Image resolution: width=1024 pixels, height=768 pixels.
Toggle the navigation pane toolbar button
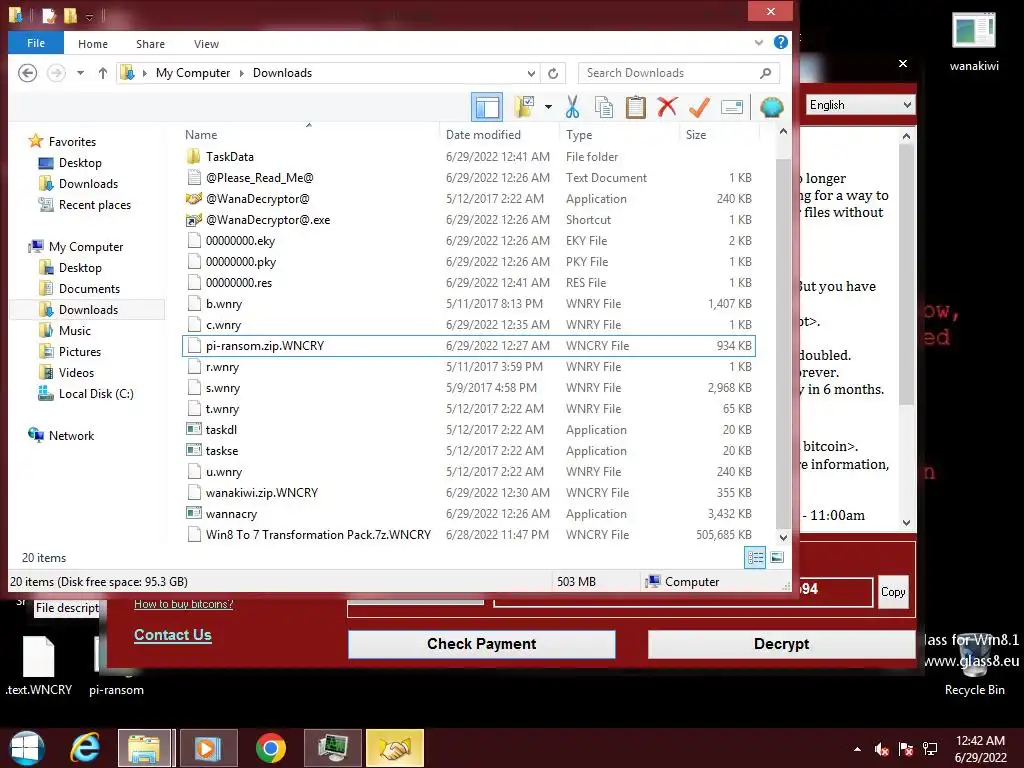click(x=487, y=107)
